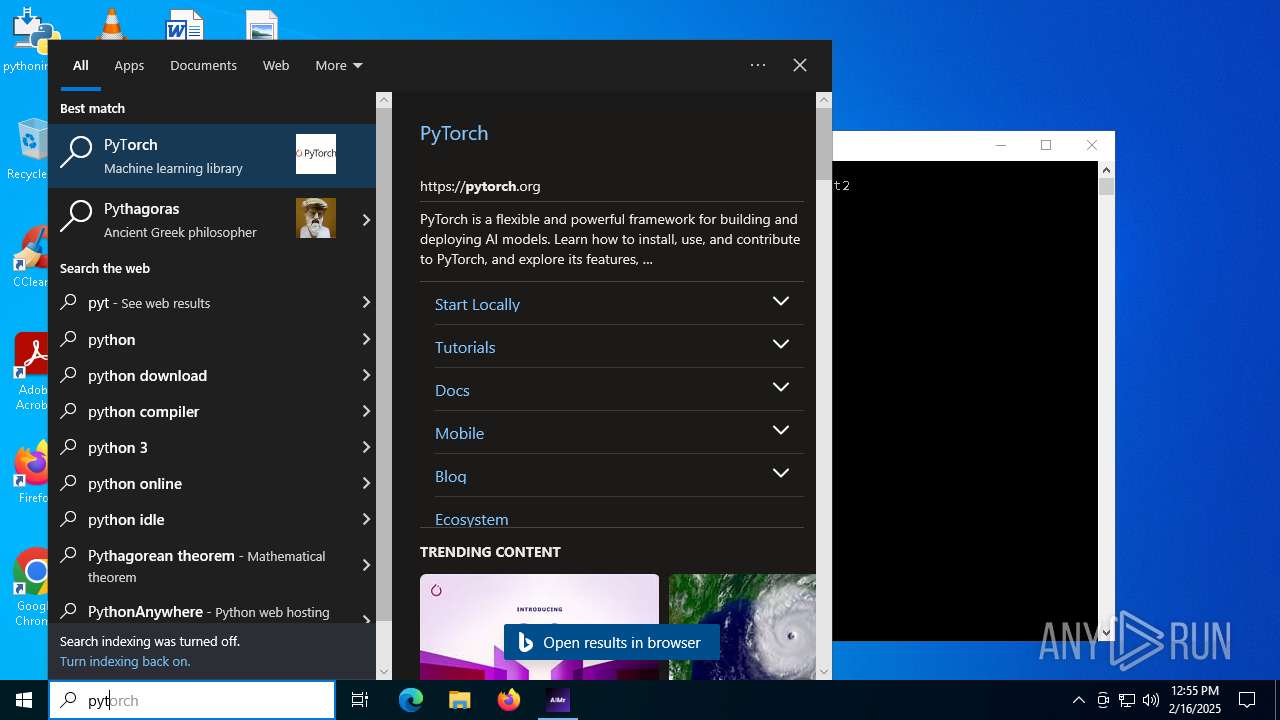The height and width of the screenshot is (720, 1280).
Task: Click 'Turn indexing back on' link
Action: point(125,661)
